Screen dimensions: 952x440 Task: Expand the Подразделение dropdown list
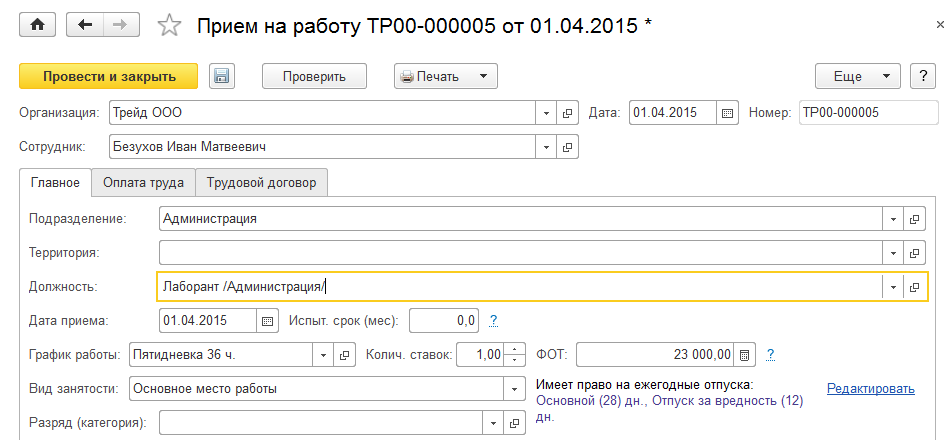coord(893,219)
